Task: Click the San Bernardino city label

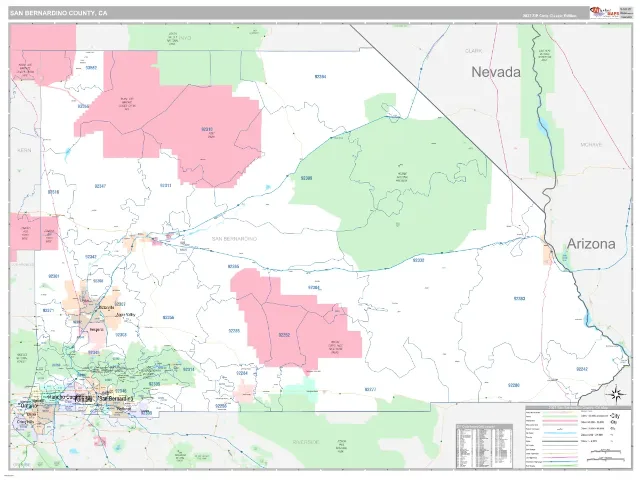Action: [117, 398]
